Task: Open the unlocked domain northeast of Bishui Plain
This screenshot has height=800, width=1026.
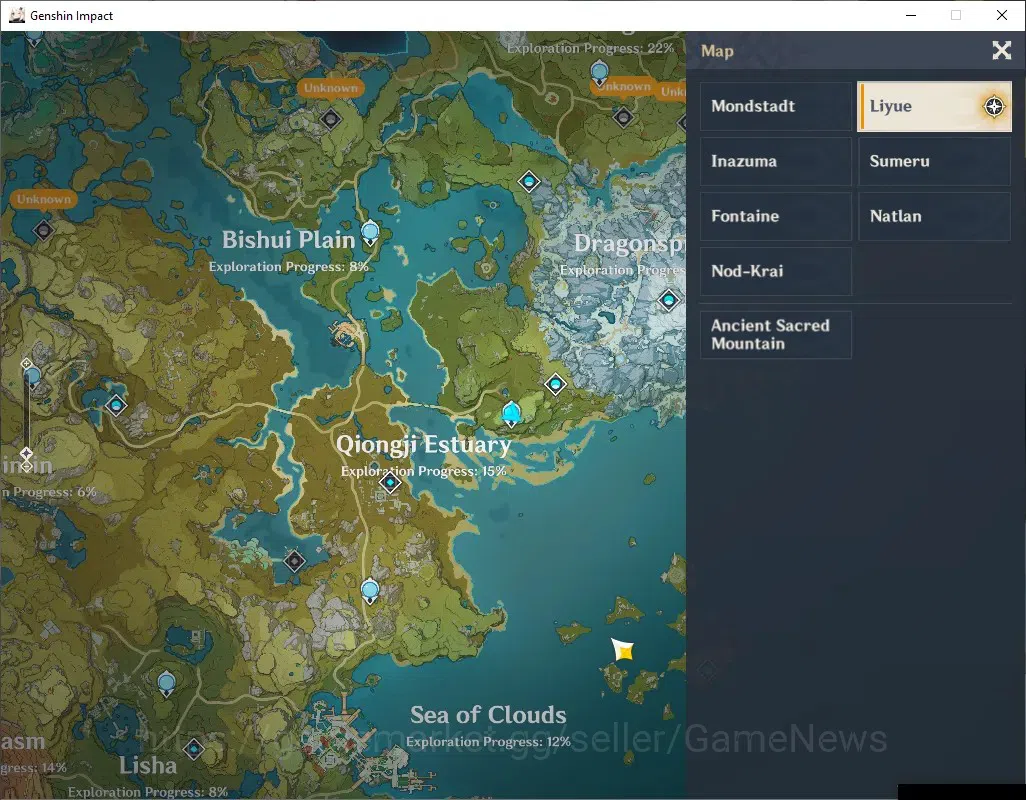Action: pos(529,181)
